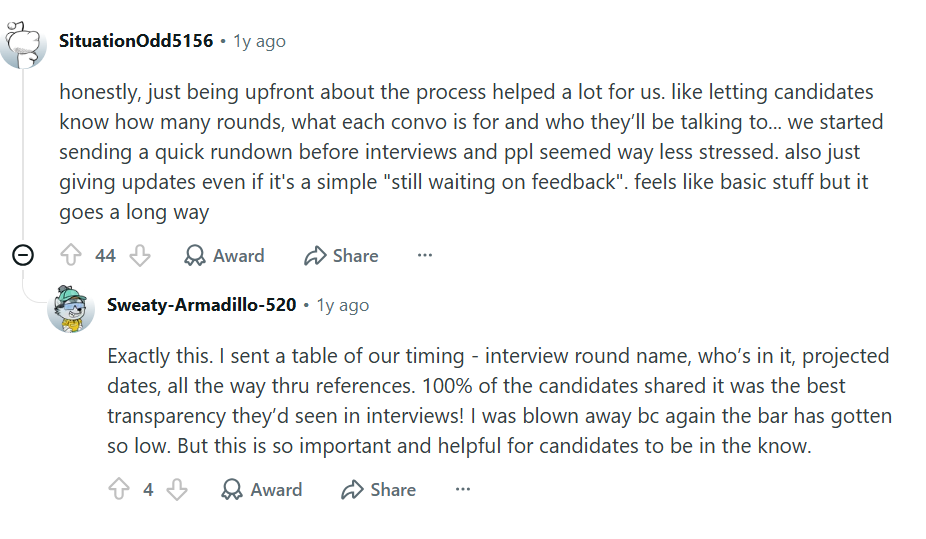This screenshot has width=926, height=539.
Task: Open more options on SituationOdd5156's comment
Action: [425, 256]
